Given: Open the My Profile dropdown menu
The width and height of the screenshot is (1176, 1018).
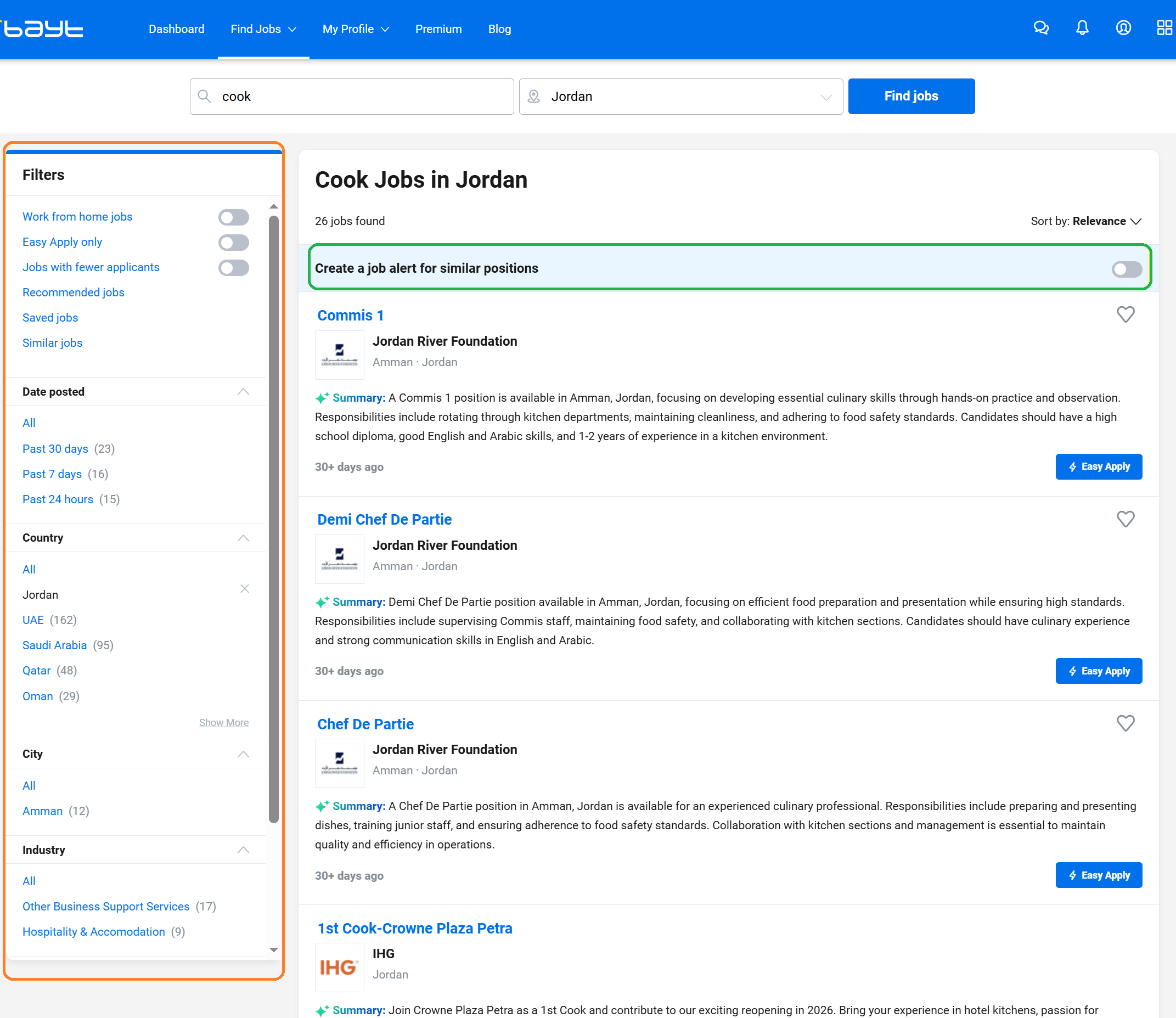Looking at the screenshot, I should (356, 29).
